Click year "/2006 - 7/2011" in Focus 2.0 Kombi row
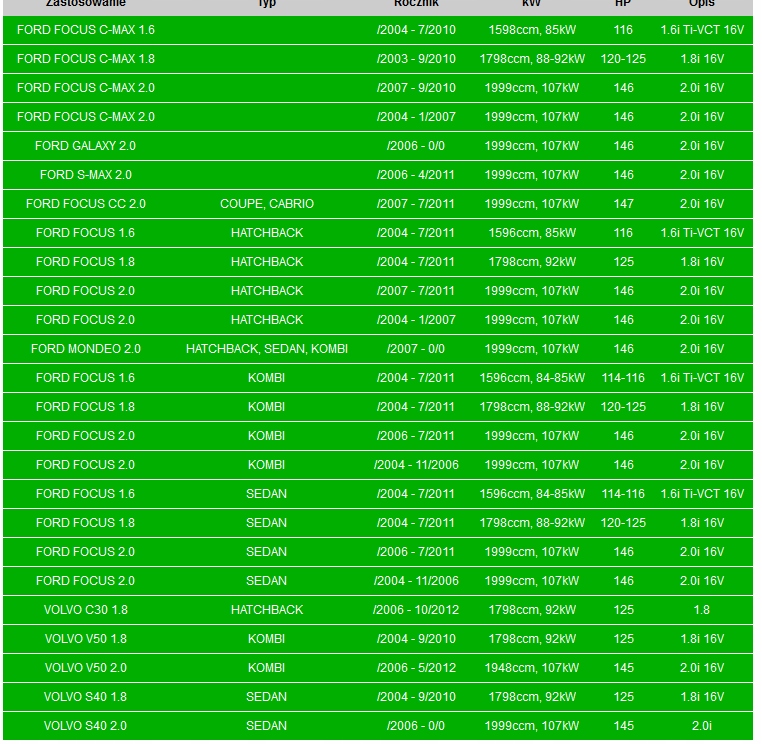This screenshot has width=762, height=744. [416, 436]
